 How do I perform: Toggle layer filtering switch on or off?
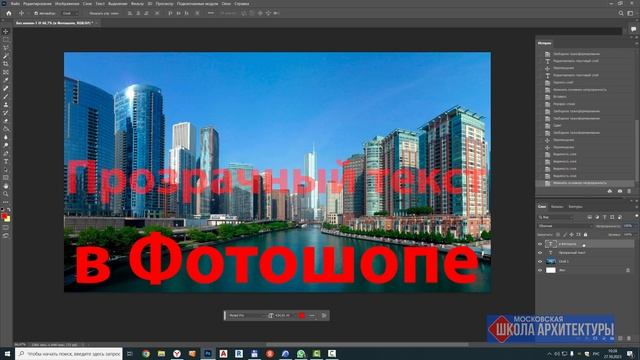click(637, 216)
